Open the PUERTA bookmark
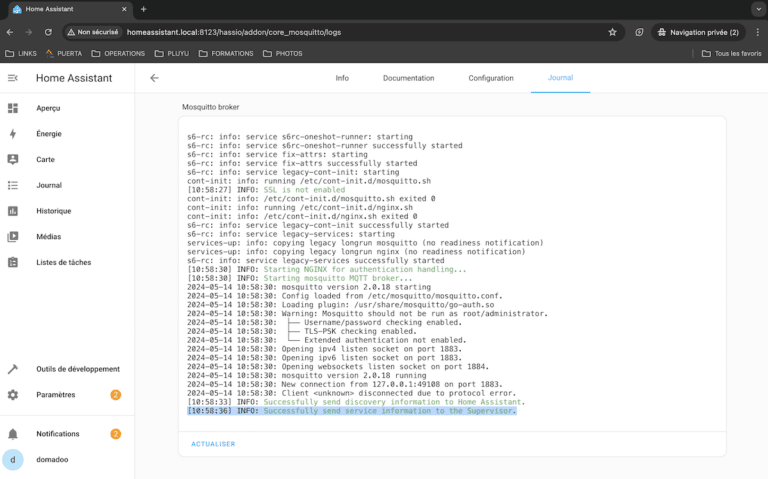The width and height of the screenshot is (768, 479). (x=64, y=53)
